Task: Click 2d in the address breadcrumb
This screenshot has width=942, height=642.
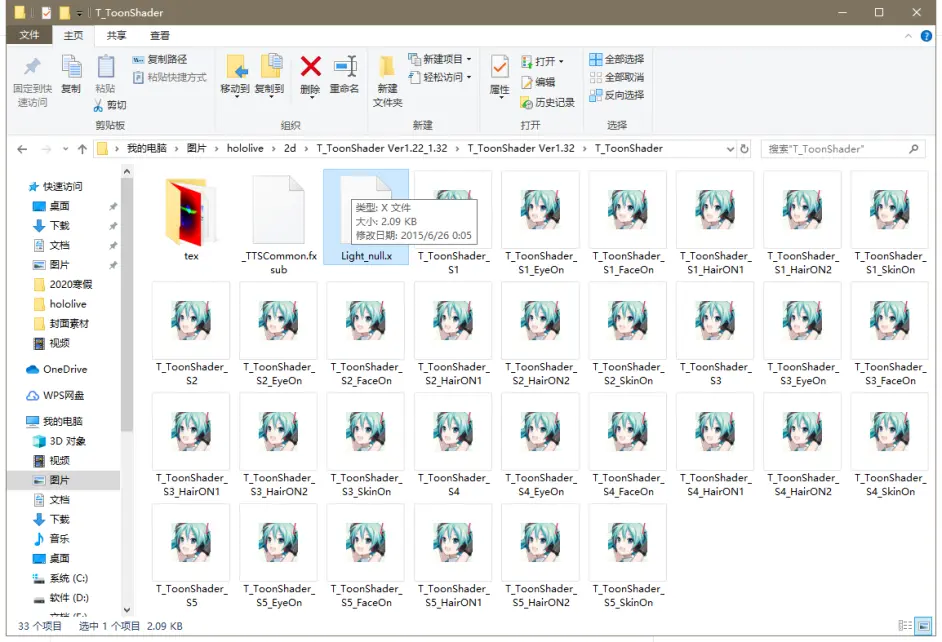Action: pos(290,148)
